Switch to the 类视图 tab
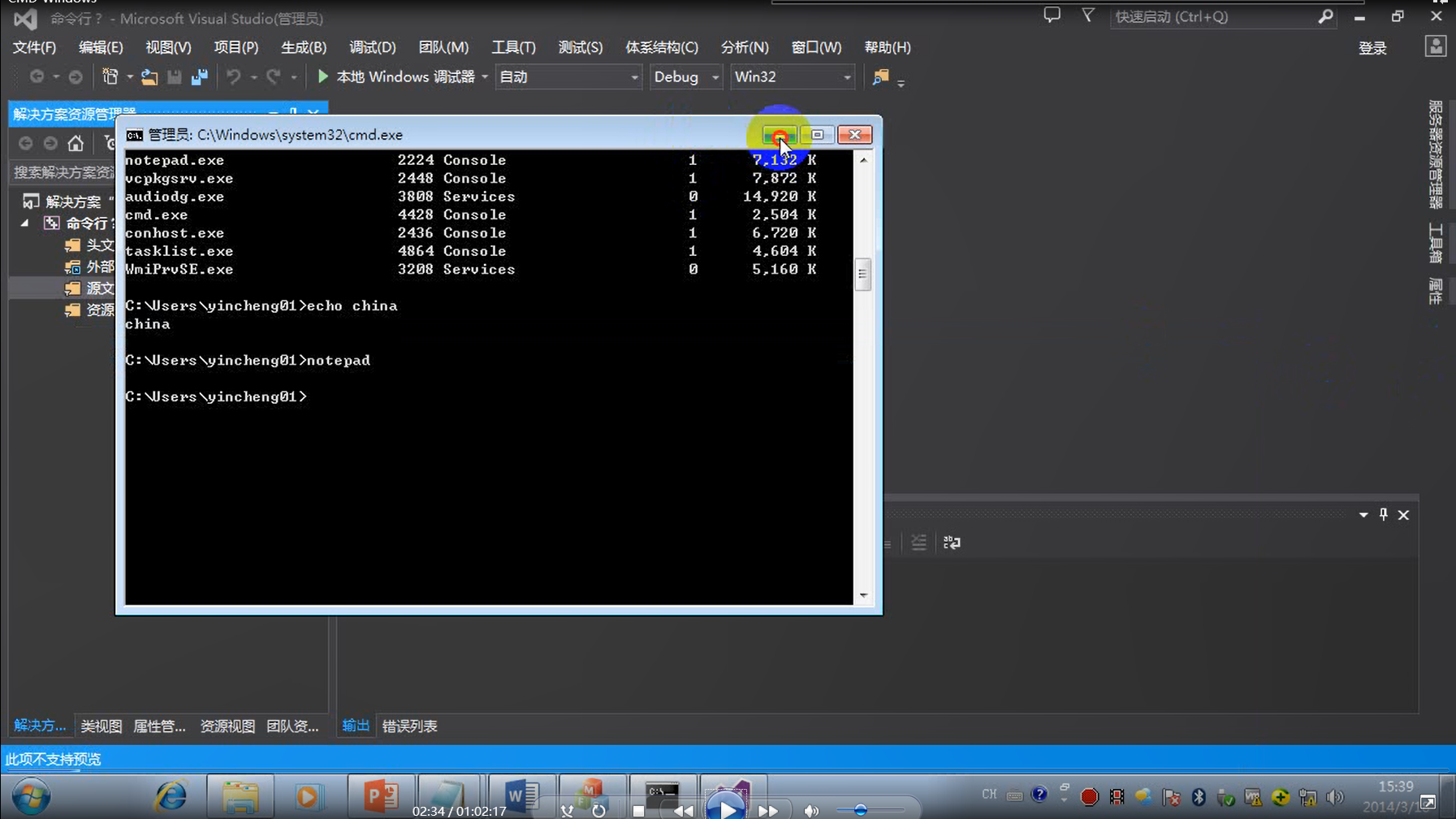 point(101,726)
